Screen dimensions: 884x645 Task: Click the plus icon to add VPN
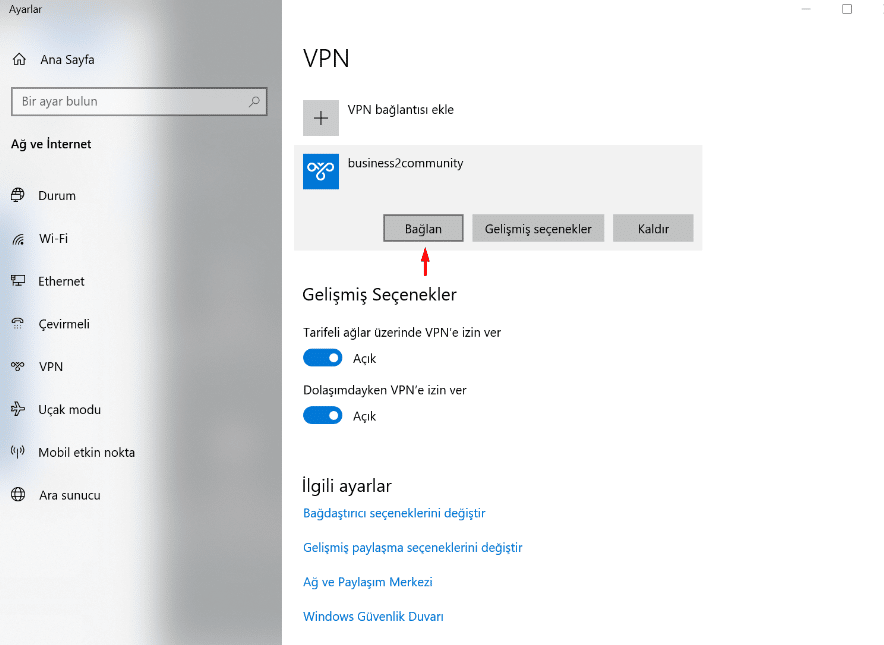coord(321,118)
